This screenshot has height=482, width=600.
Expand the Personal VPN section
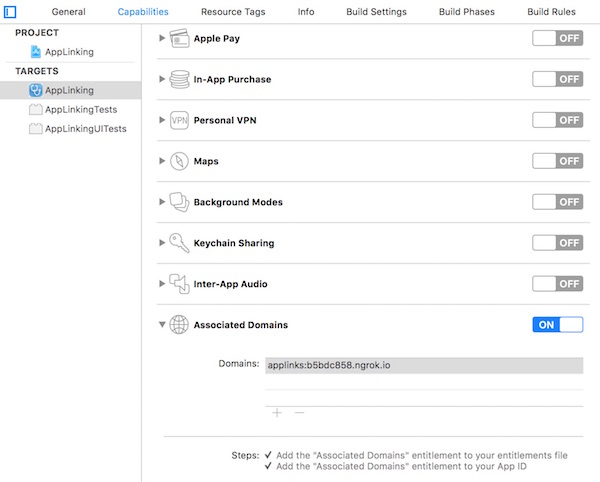point(162,120)
